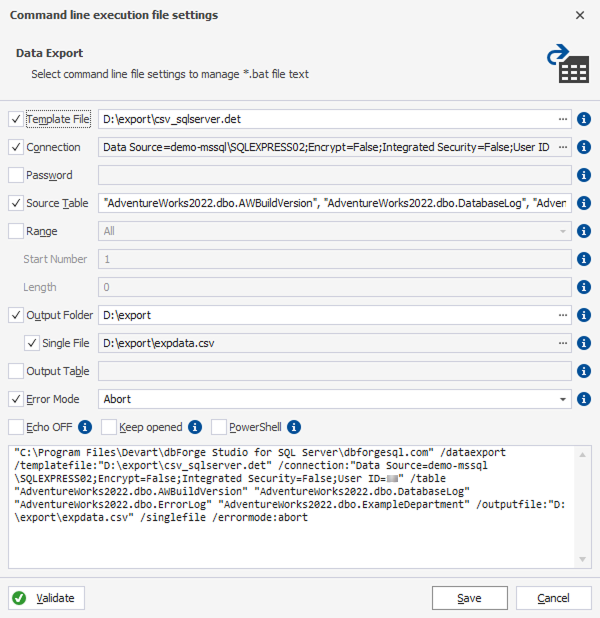This screenshot has width=600, height=618.
Task: Click the Data Export header icon
Action: (x=568, y=63)
